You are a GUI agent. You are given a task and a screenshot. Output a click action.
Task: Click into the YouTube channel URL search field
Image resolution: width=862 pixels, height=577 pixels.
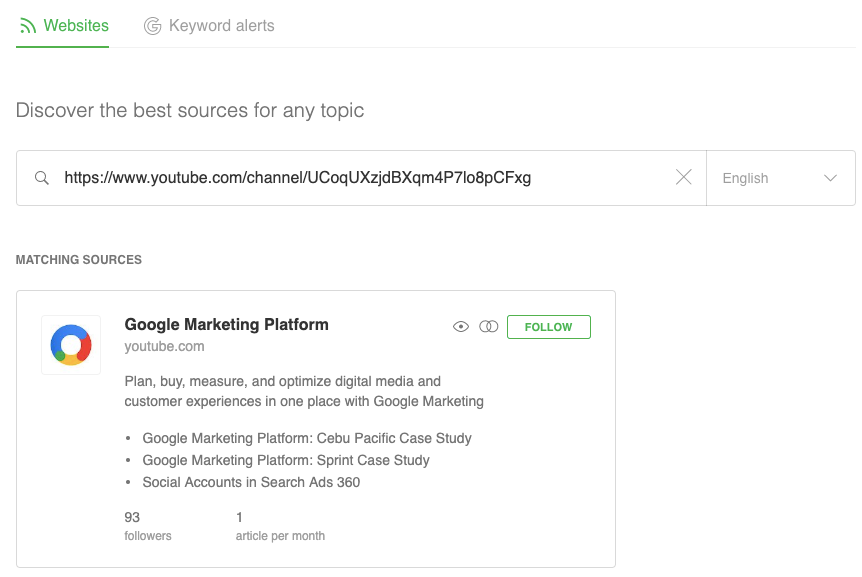click(360, 178)
